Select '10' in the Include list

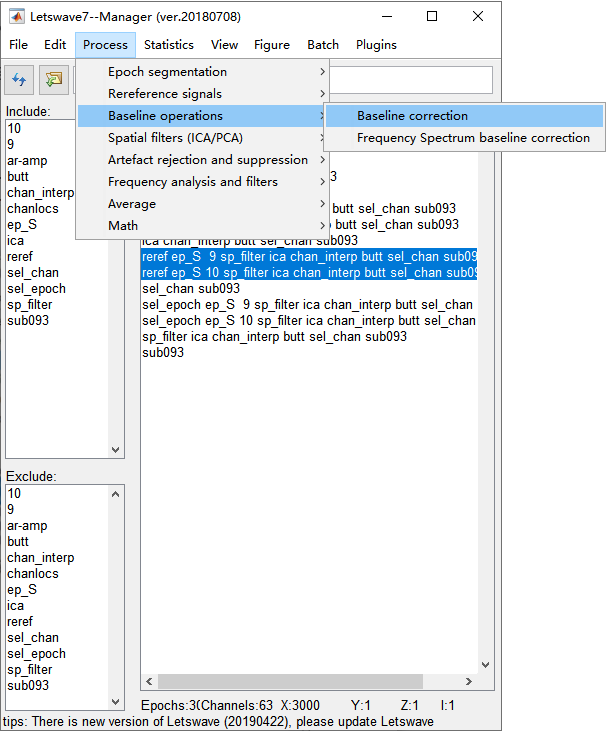pos(14,129)
